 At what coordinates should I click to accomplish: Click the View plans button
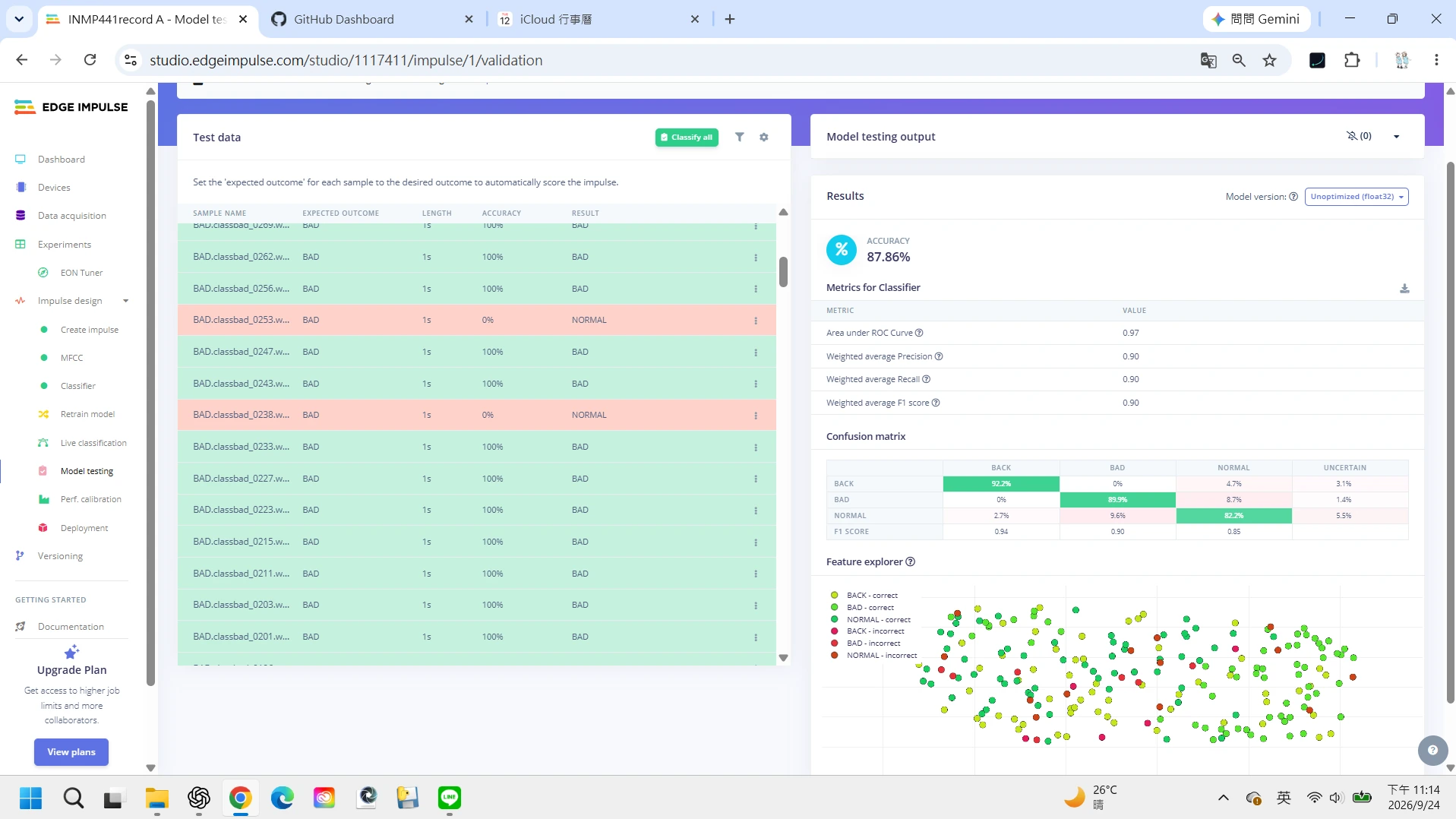(71, 752)
